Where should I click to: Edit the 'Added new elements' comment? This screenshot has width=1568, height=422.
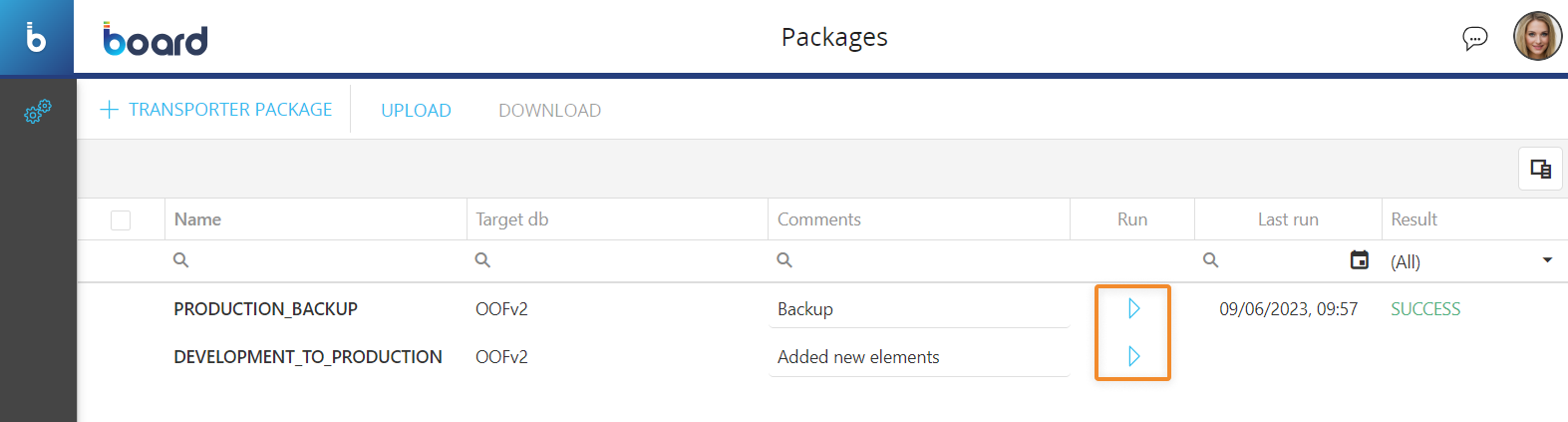tap(917, 357)
